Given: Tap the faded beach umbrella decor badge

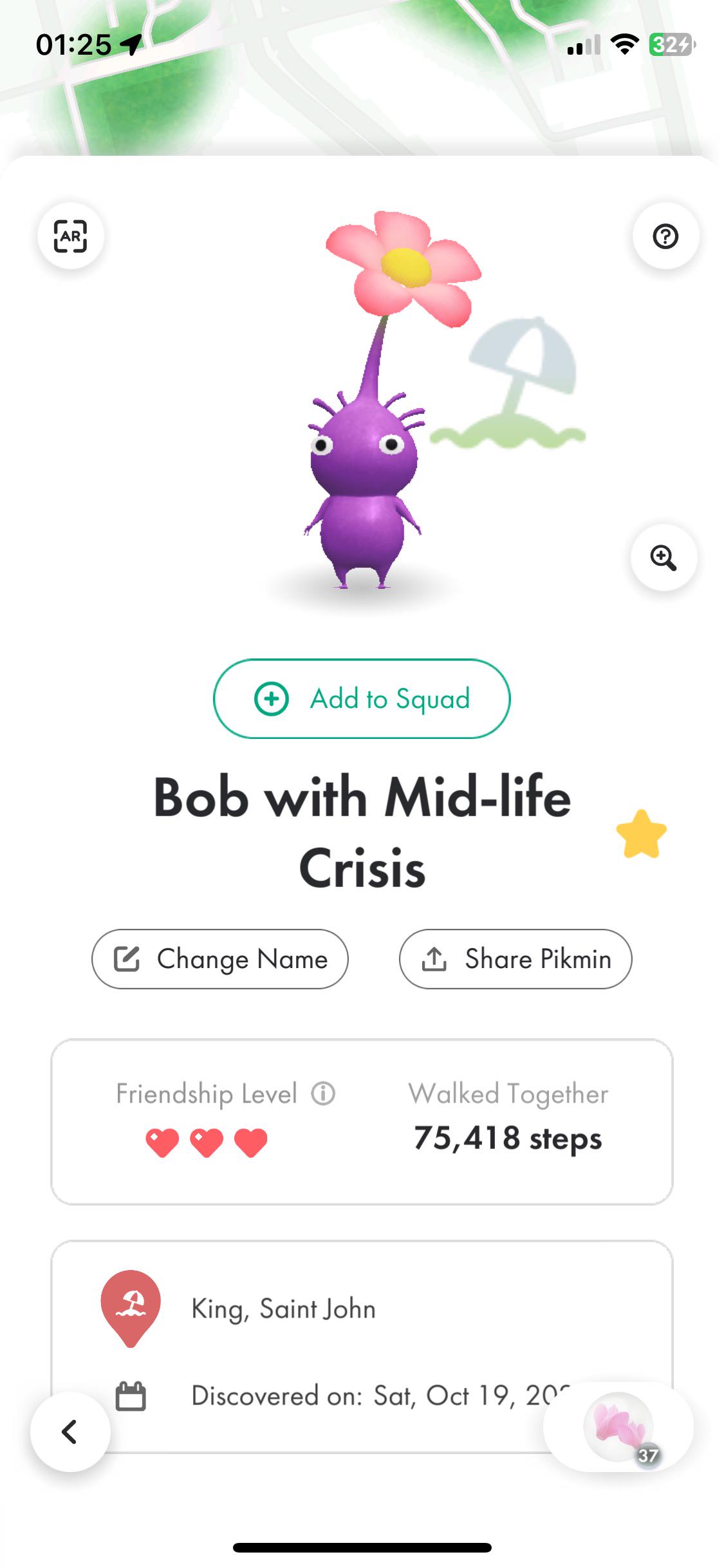Looking at the screenshot, I should coord(515,386).
